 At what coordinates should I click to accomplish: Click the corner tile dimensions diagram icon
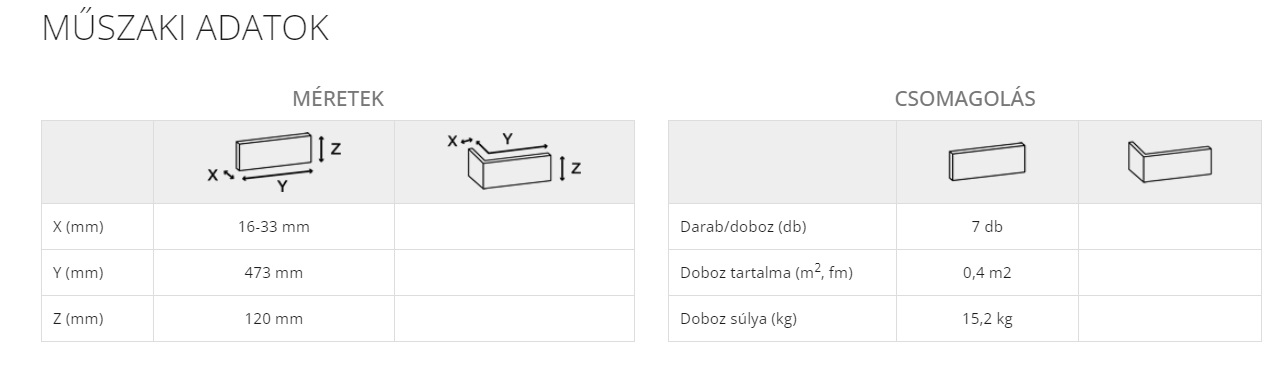tap(514, 160)
